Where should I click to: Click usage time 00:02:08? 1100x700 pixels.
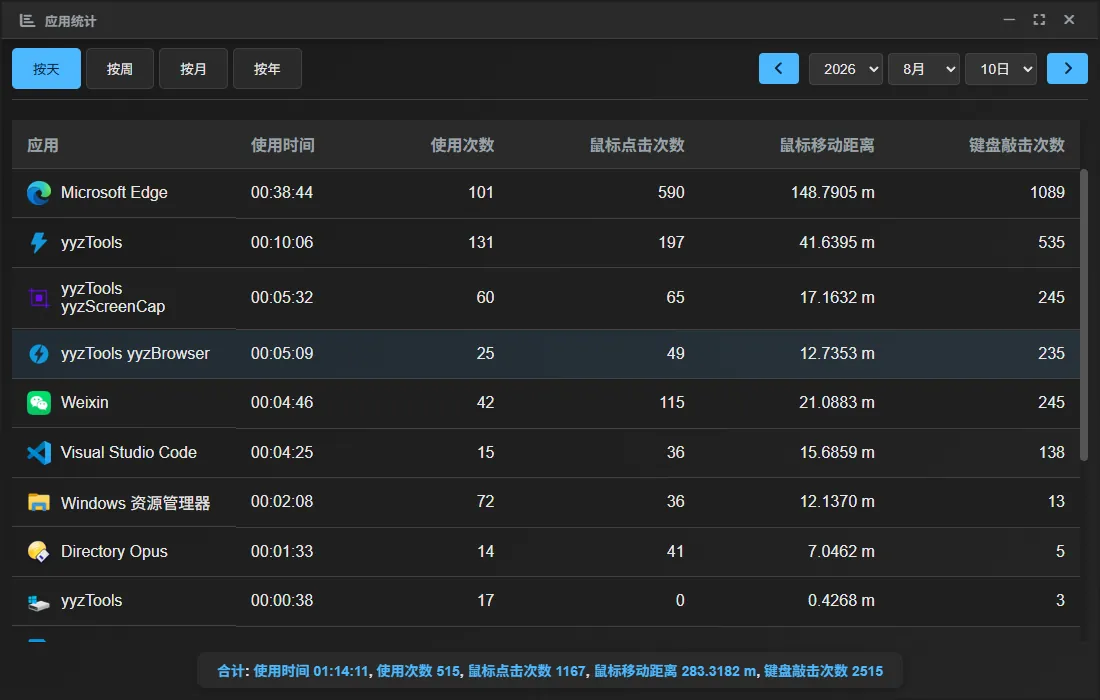click(282, 502)
